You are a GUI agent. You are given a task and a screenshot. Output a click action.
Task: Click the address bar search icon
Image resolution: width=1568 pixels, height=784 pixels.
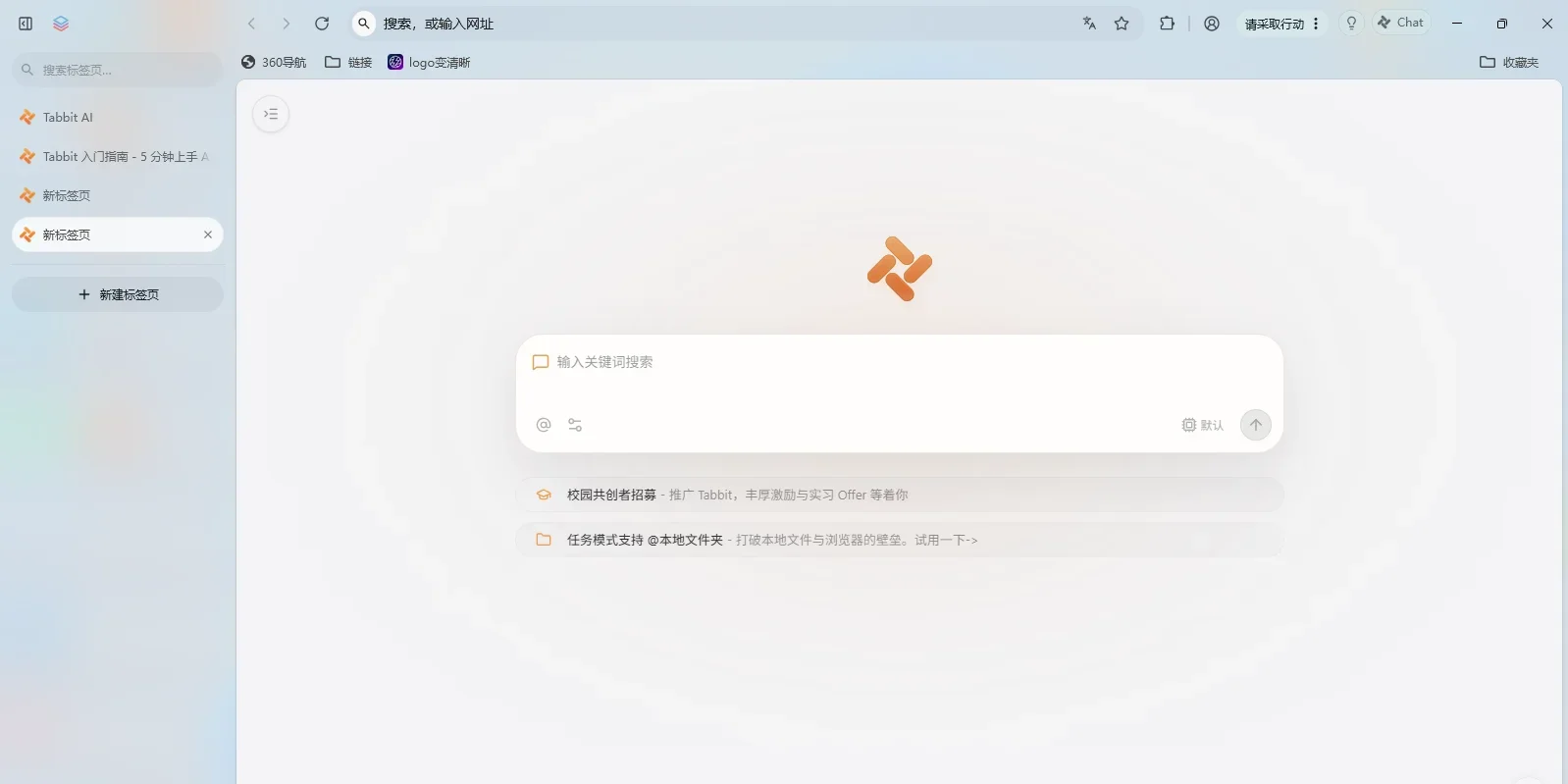364,24
